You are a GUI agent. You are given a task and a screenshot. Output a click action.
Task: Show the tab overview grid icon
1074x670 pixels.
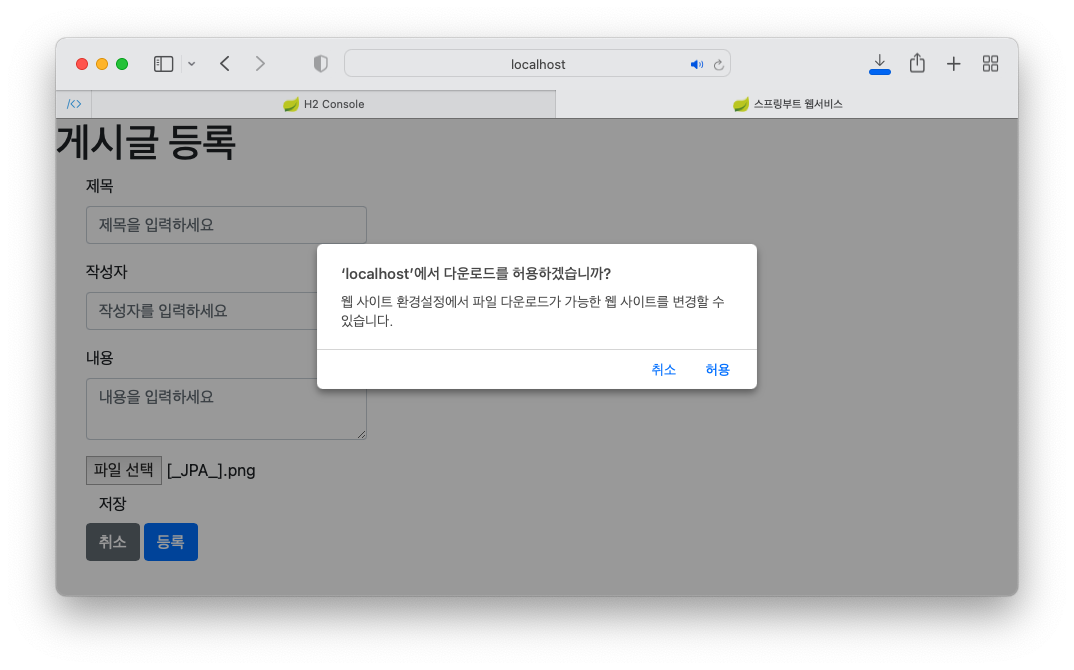click(991, 64)
